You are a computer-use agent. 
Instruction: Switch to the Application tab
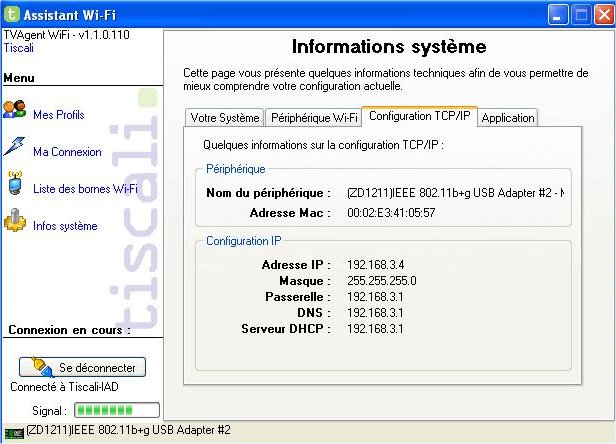[508, 118]
